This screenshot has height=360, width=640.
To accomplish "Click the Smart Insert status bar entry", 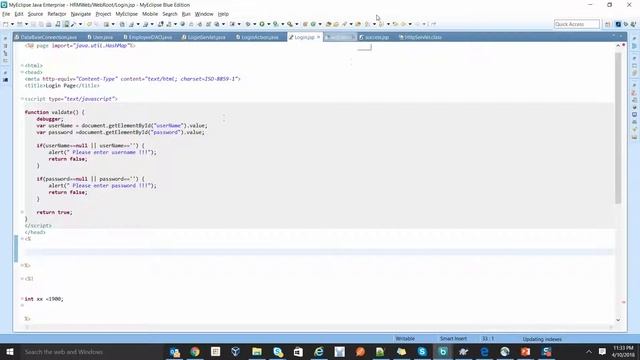I will [453, 339].
